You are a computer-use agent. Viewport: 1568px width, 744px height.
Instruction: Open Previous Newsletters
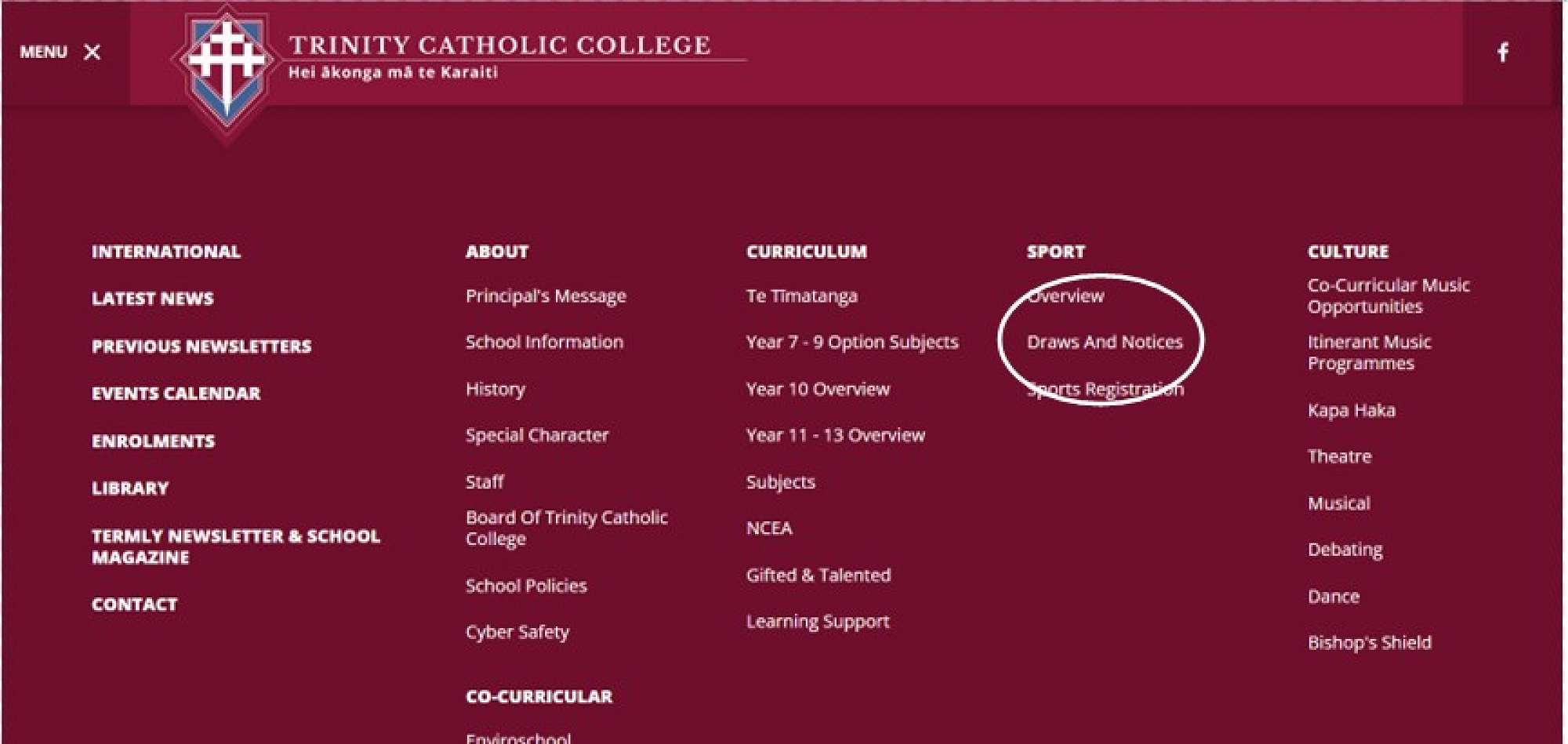tap(201, 347)
